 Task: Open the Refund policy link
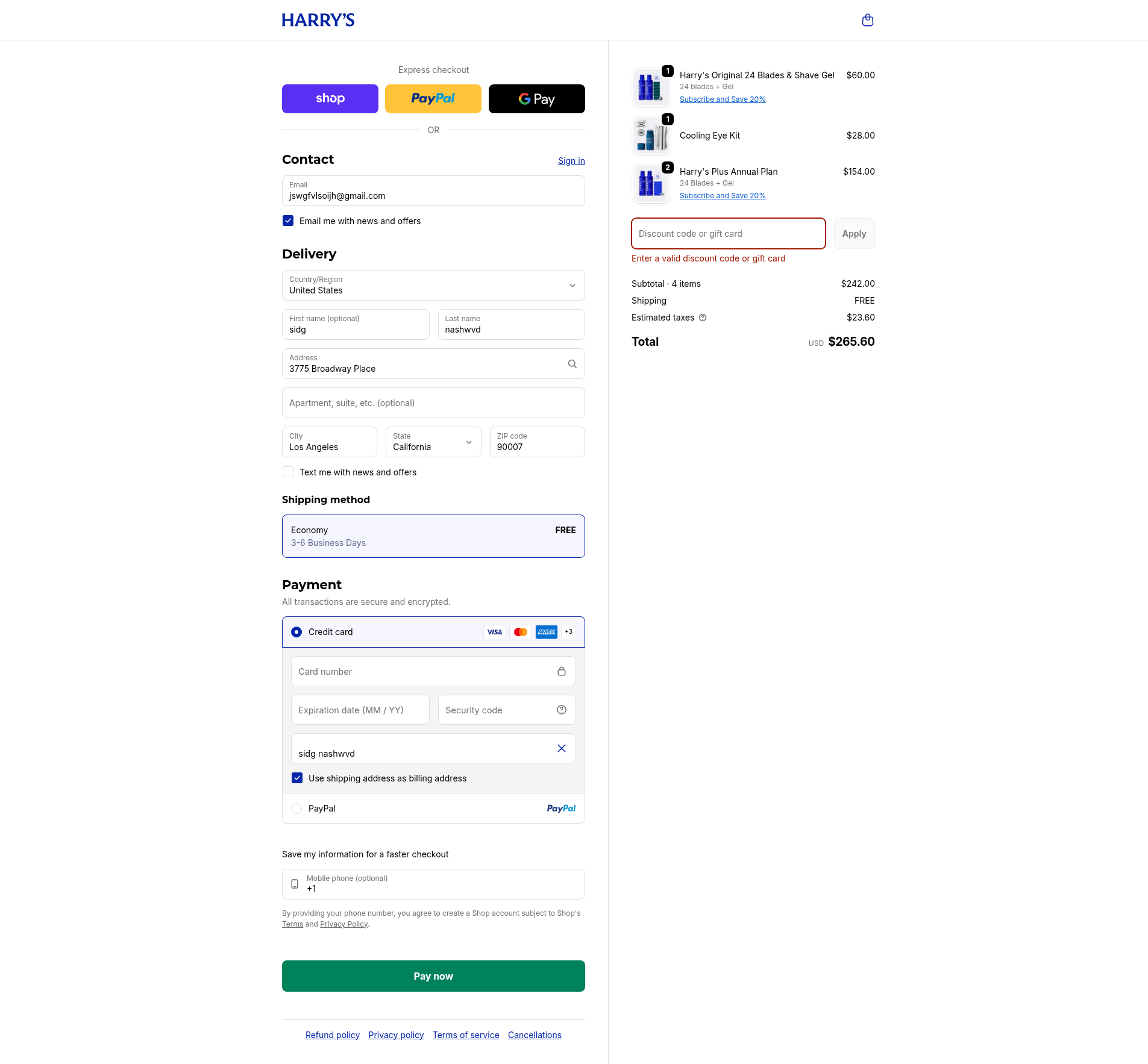point(332,1035)
